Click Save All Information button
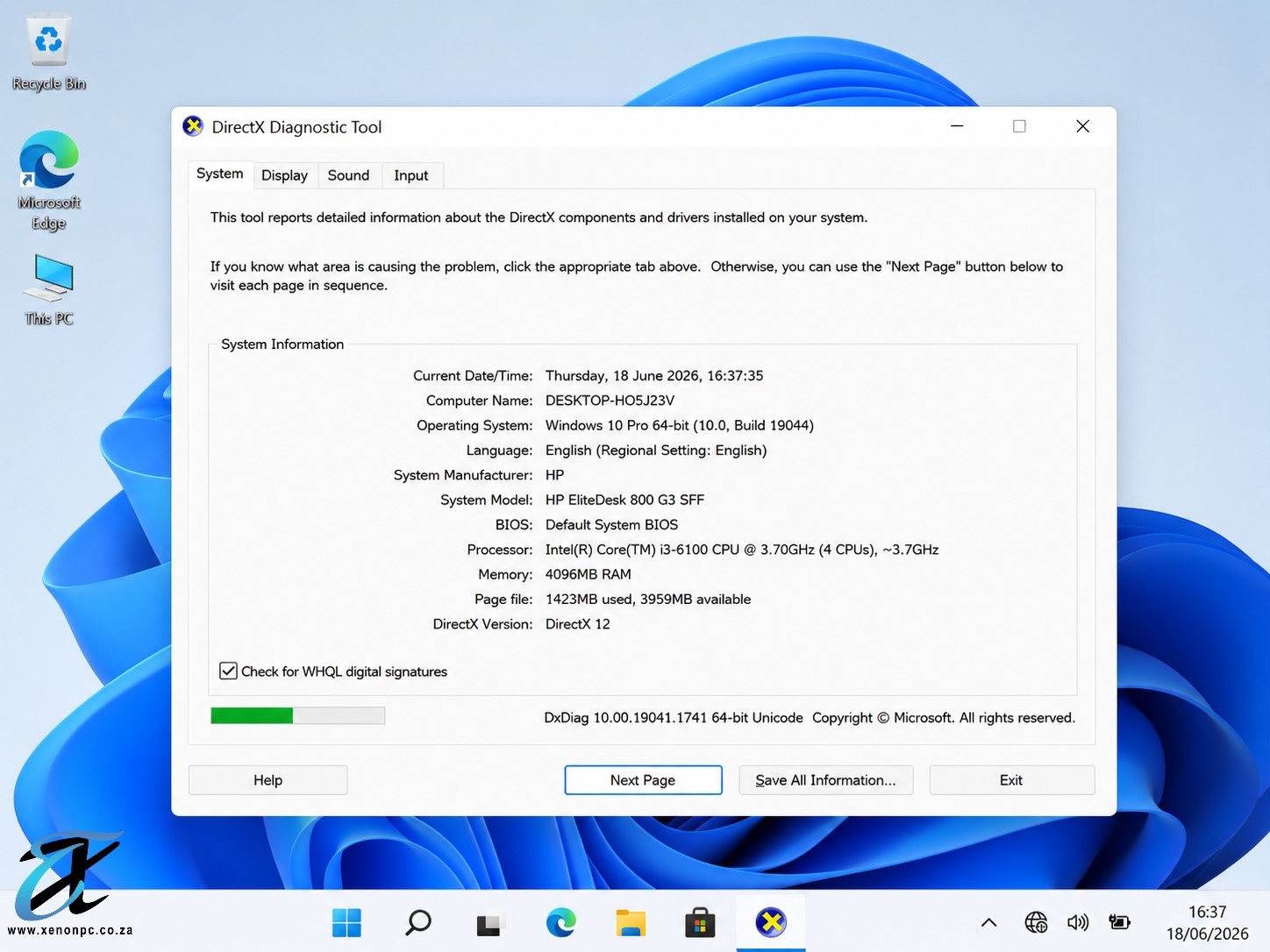 coord(825,780)
